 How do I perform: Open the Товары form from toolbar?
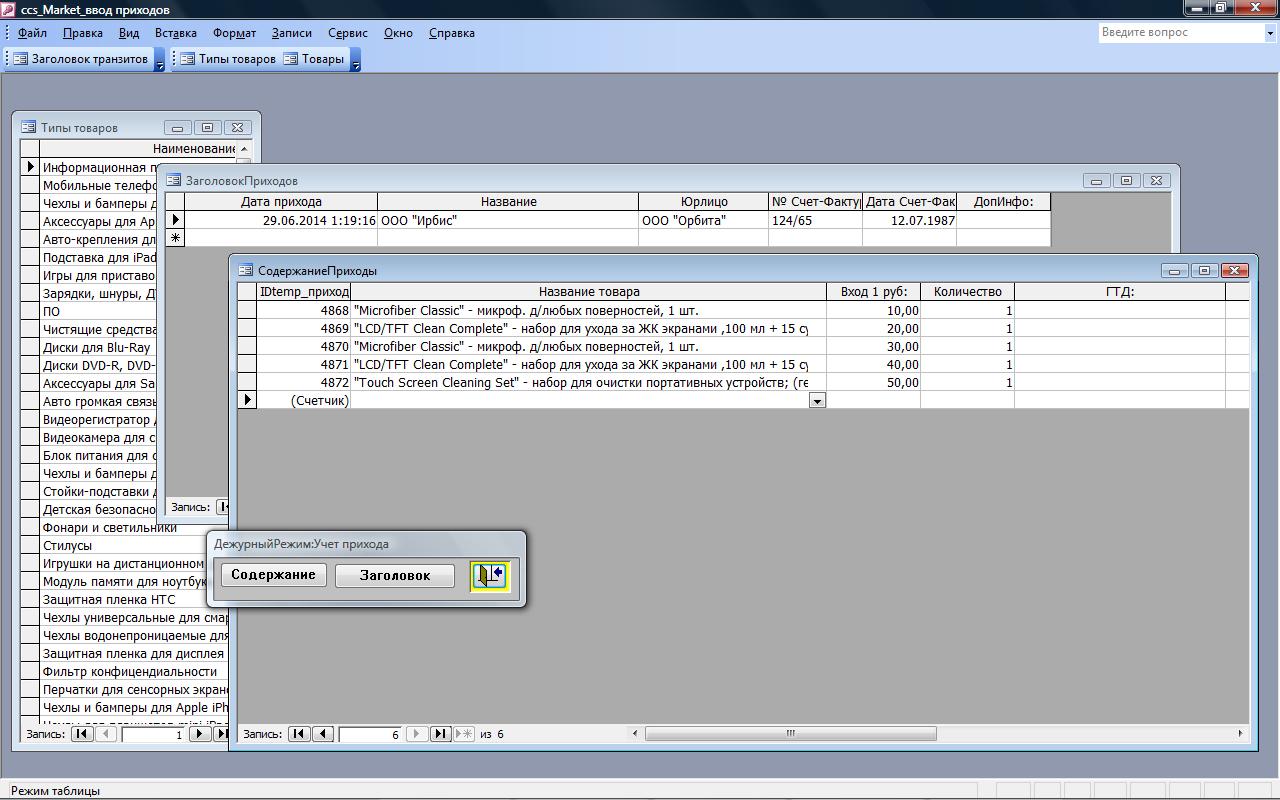coord(313,59)
